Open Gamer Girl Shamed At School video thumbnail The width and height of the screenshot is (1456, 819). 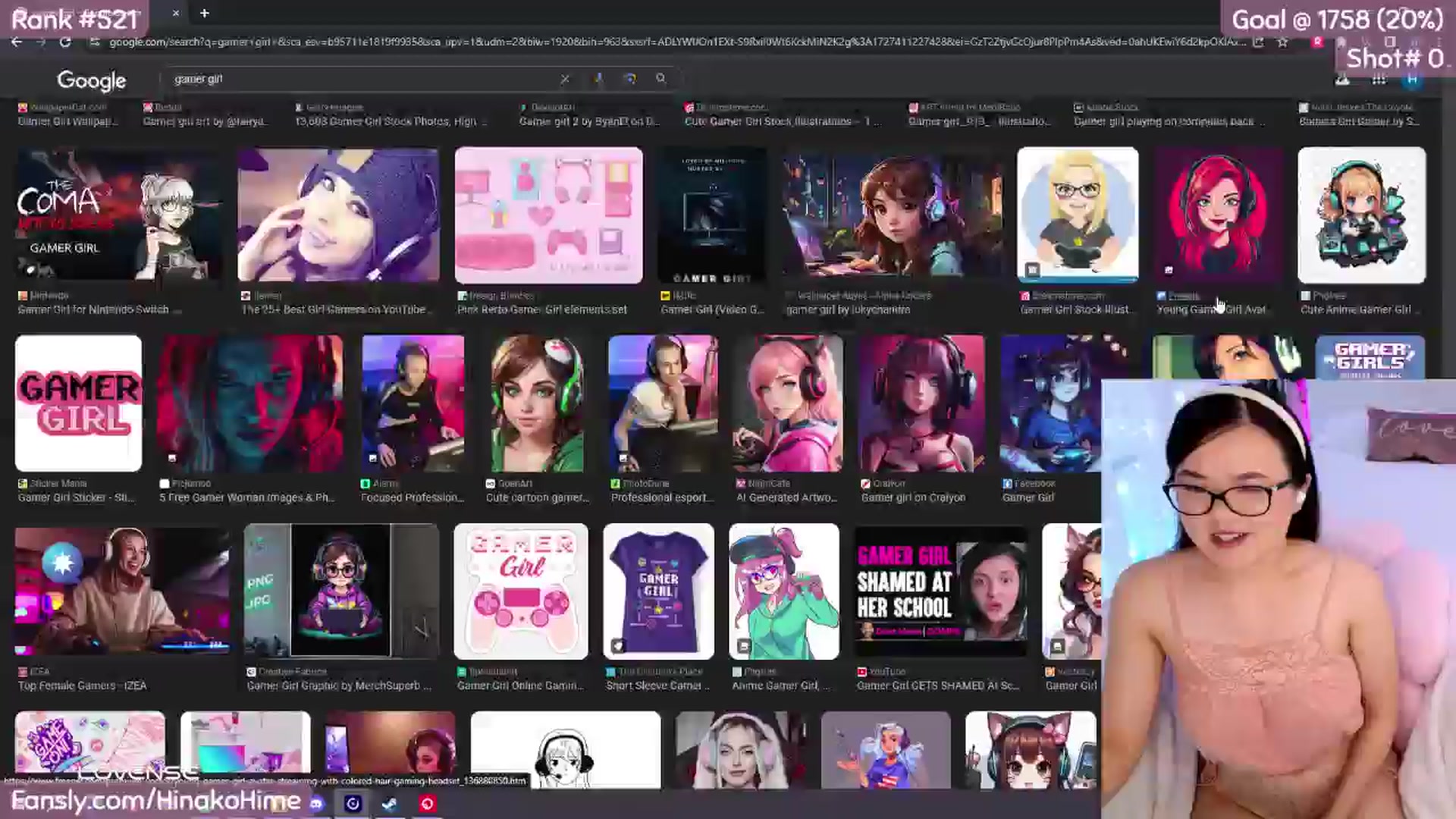[940, 591]
